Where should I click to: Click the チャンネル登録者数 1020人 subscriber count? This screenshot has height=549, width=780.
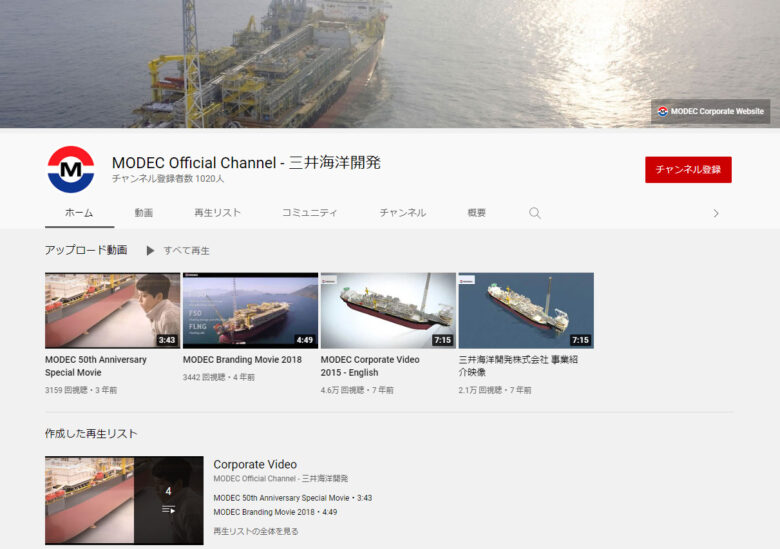pyautogui.click(x=168, y=179)
